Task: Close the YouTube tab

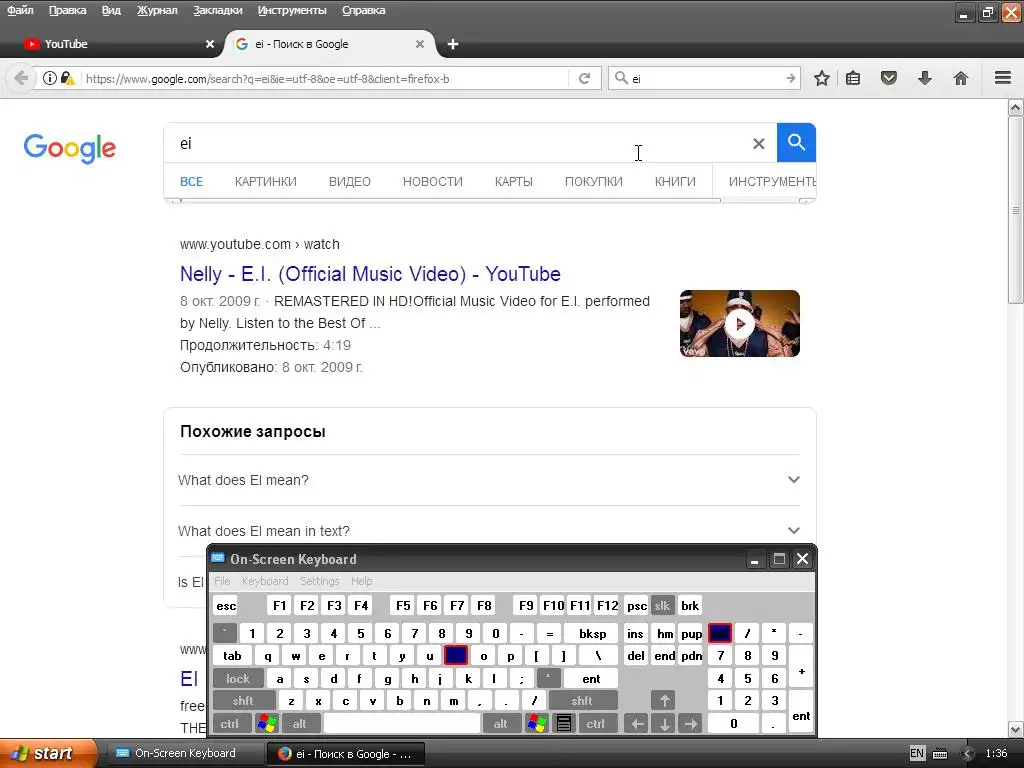Action: (210, 44)
